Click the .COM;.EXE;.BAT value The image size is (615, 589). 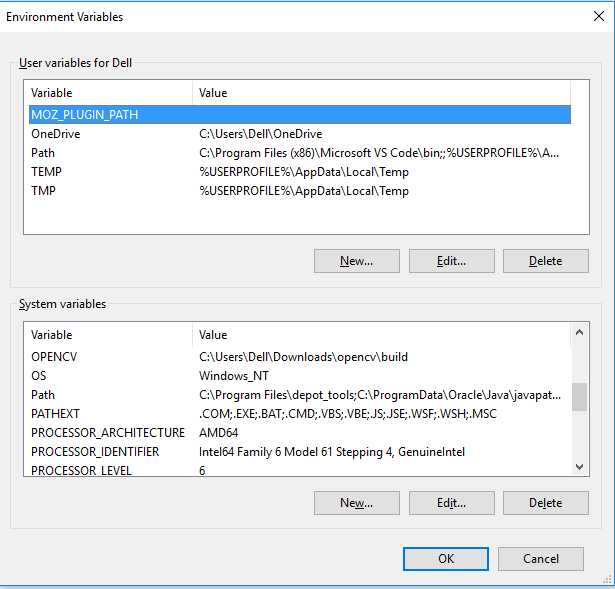click(348, 414)
